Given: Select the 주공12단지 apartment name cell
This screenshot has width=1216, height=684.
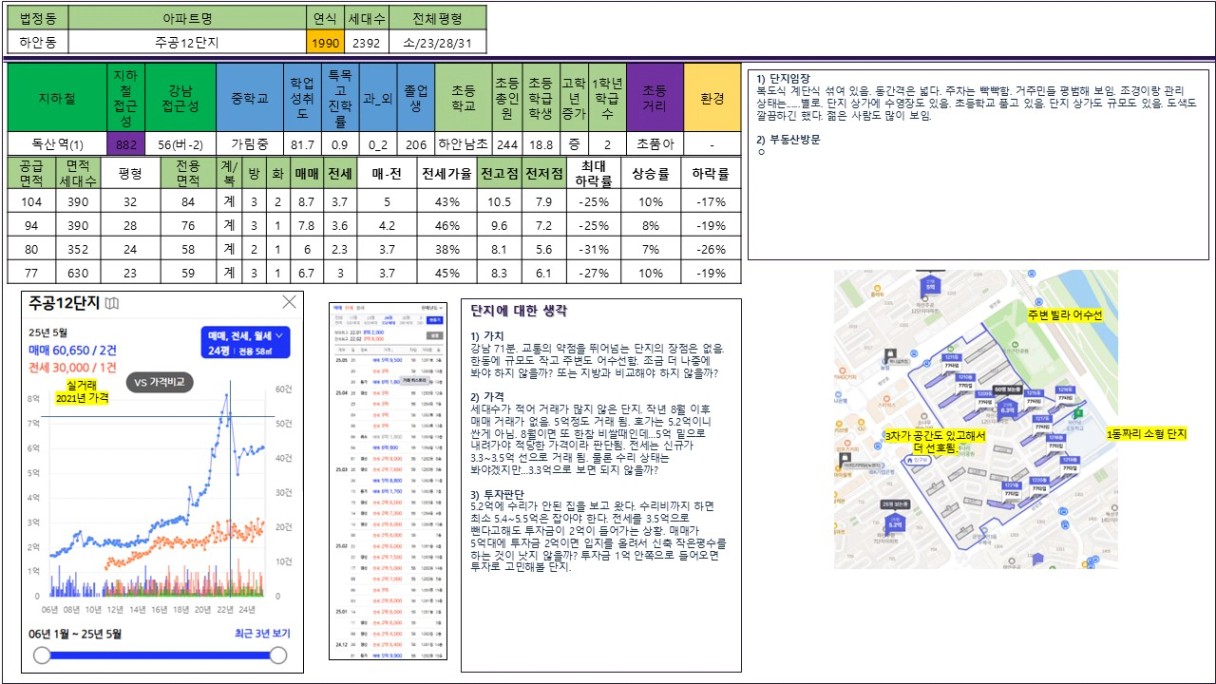Looking at the screenshot, I should pyautogui.click(x=187, y=43).
